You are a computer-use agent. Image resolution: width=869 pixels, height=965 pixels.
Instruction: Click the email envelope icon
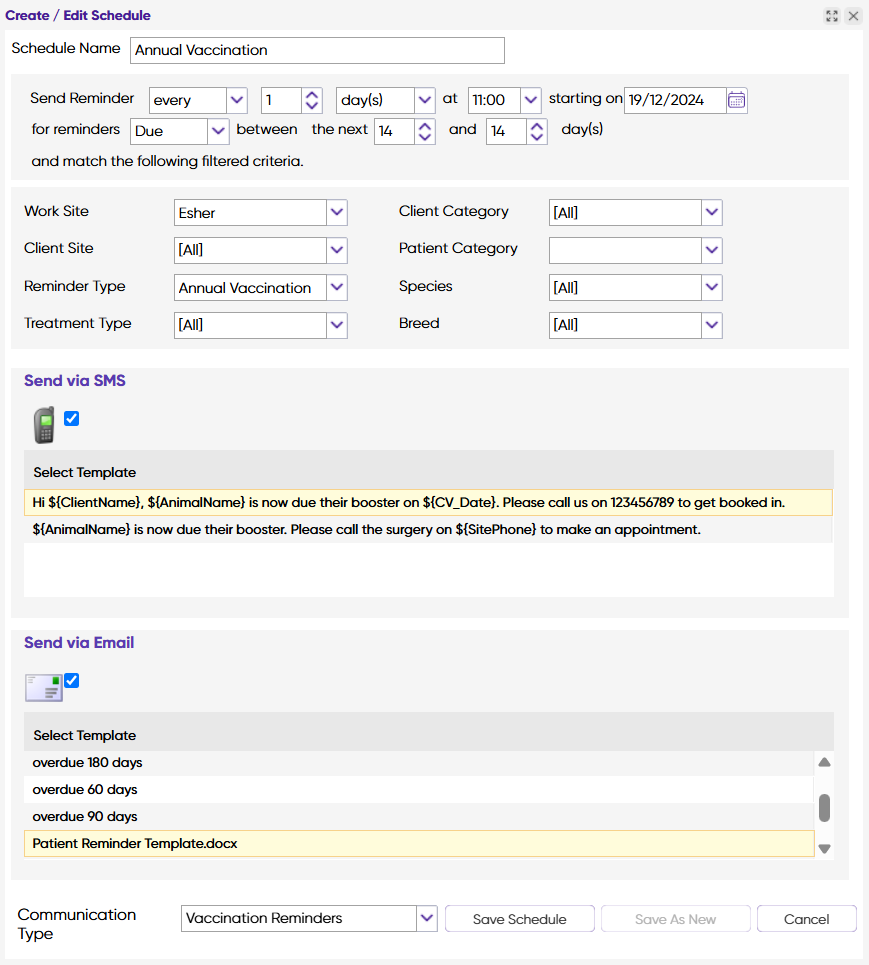coord(43,687)
